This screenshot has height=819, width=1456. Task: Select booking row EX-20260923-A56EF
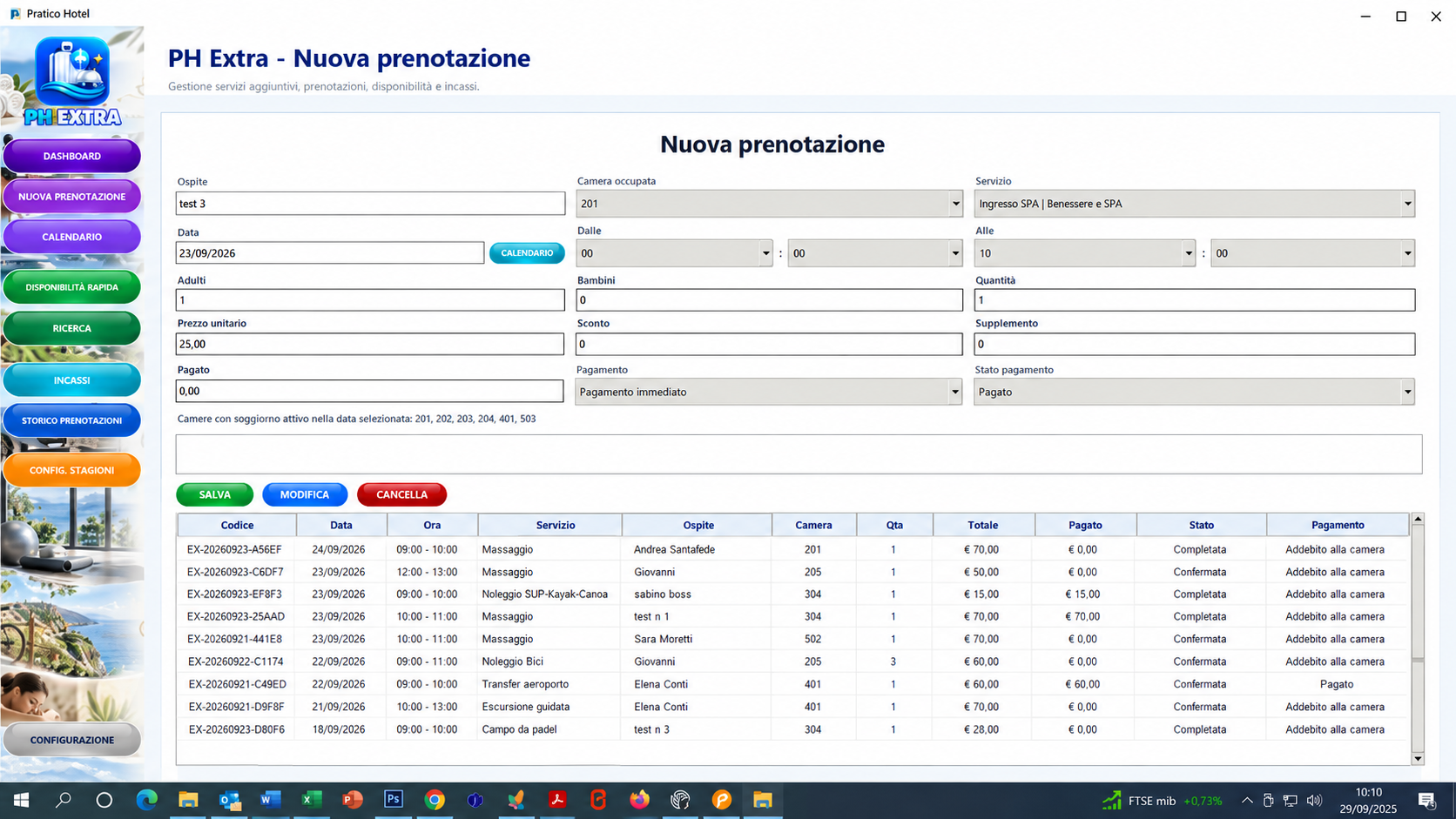pos(792,549)
